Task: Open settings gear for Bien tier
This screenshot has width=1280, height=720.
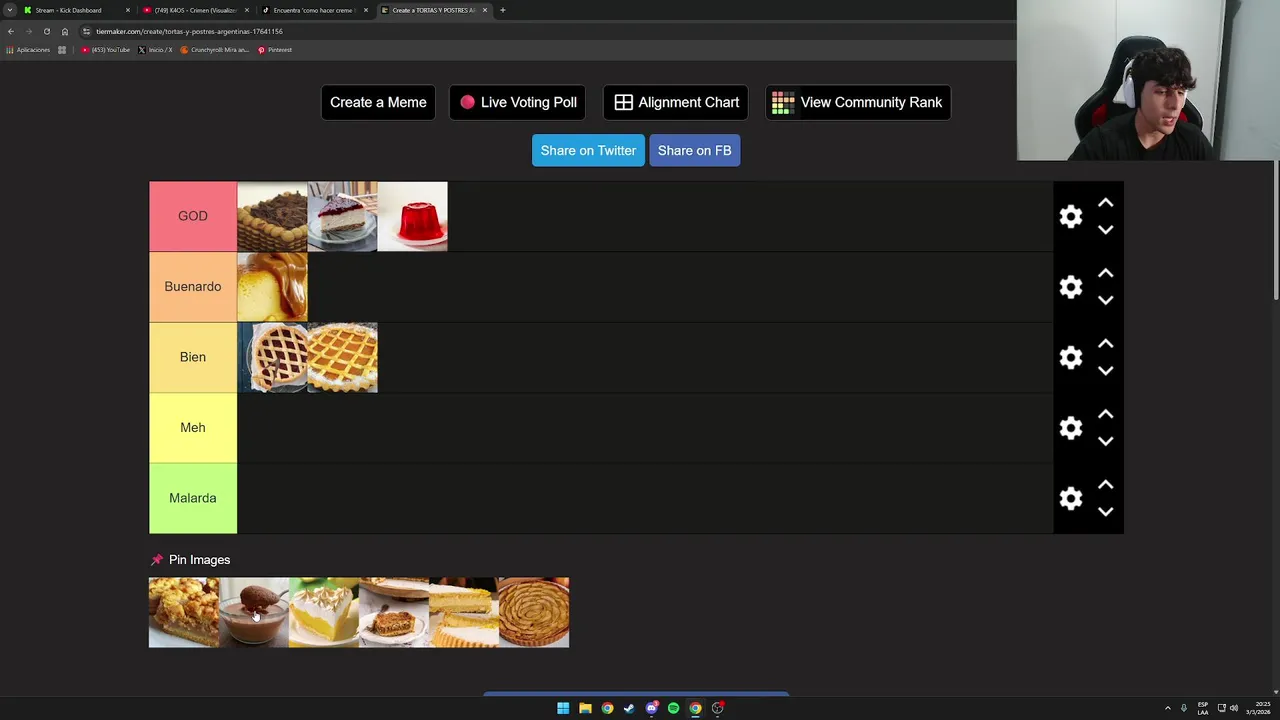Action: click(x=1071, y=357)
